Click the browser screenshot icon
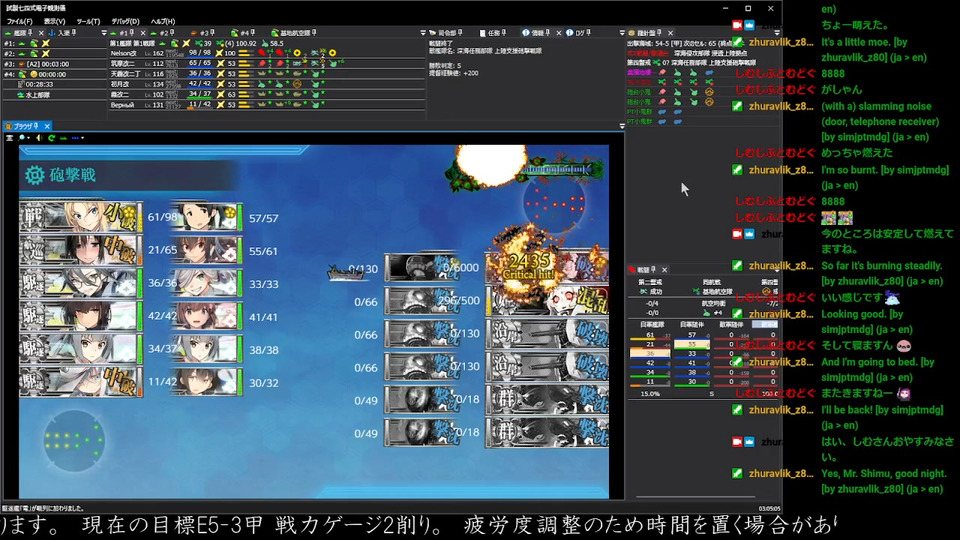 pyautogui.click(x=9, y=138)
